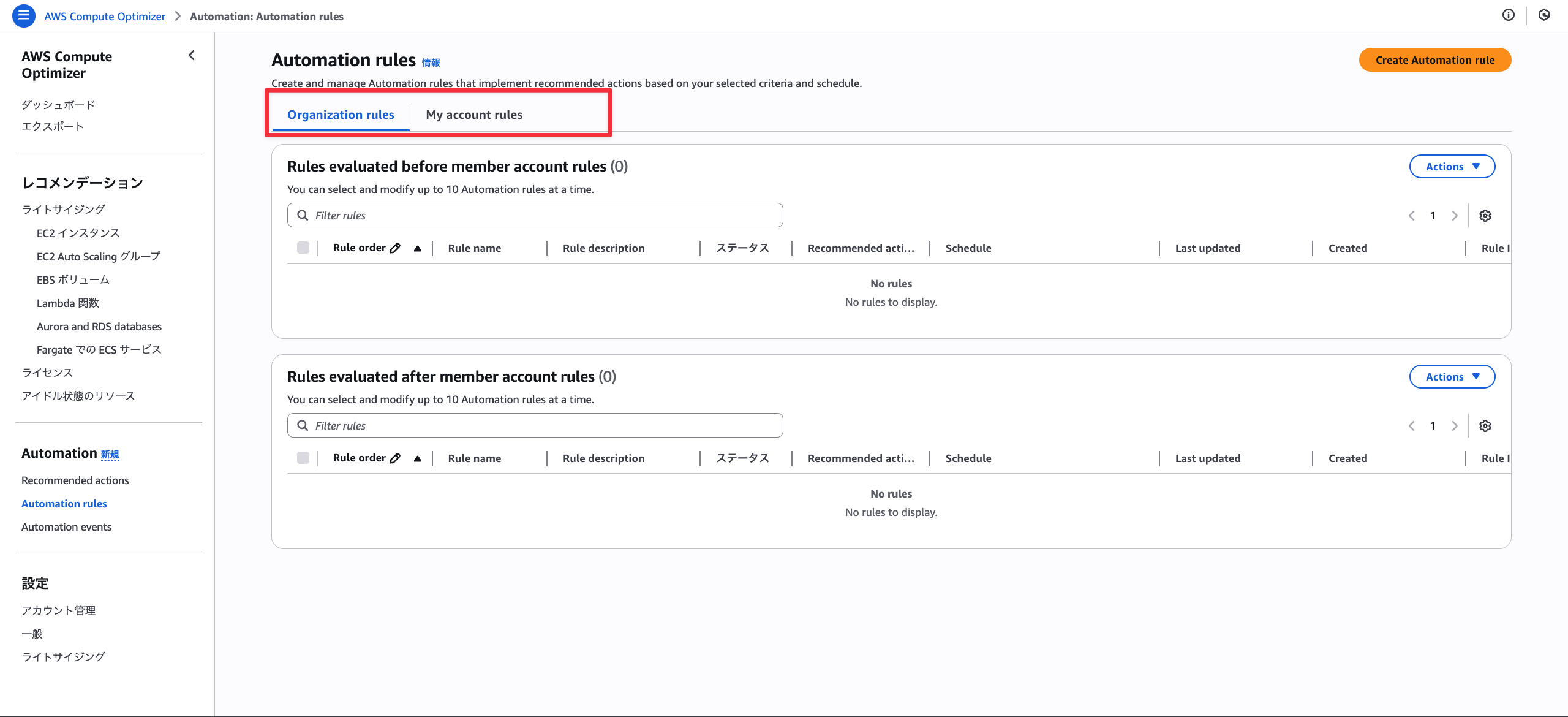Open table preferences gear in before-member rules
Viewport: 1568px width, 717px height.
coord(1485,216)
